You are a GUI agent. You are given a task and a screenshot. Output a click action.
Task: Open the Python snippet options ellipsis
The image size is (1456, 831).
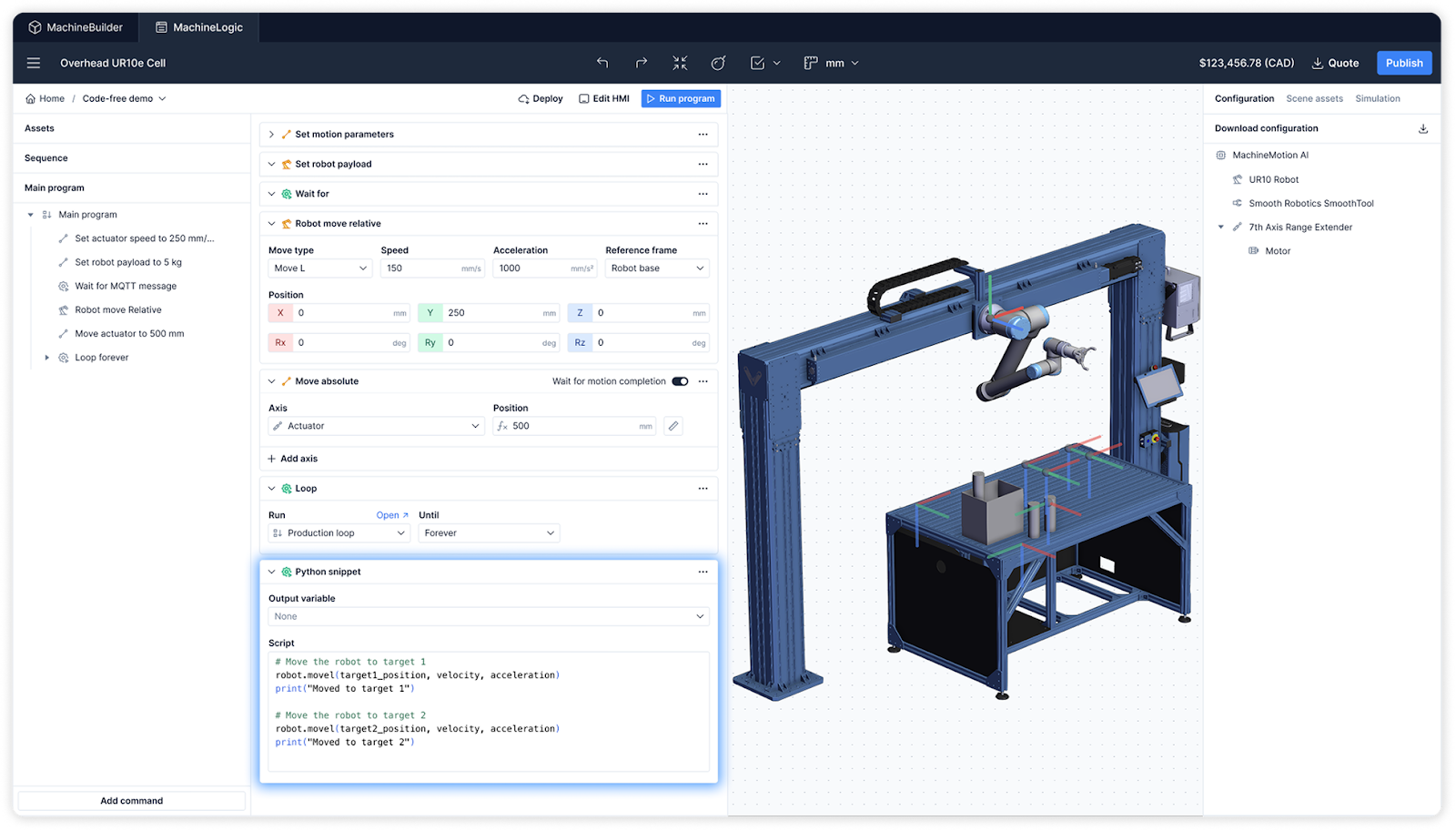coord(703,572)
